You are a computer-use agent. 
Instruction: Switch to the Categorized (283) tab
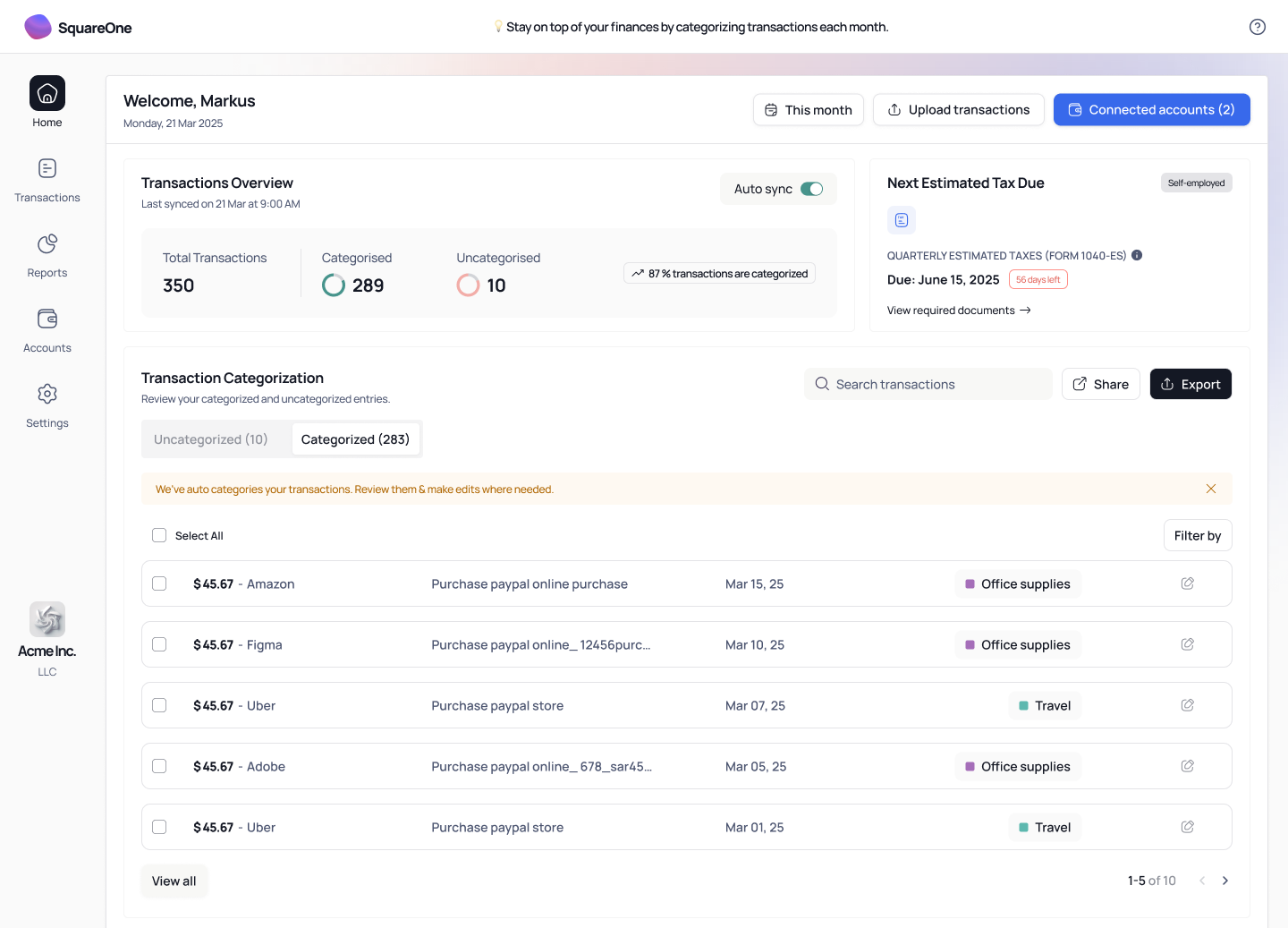355,439
